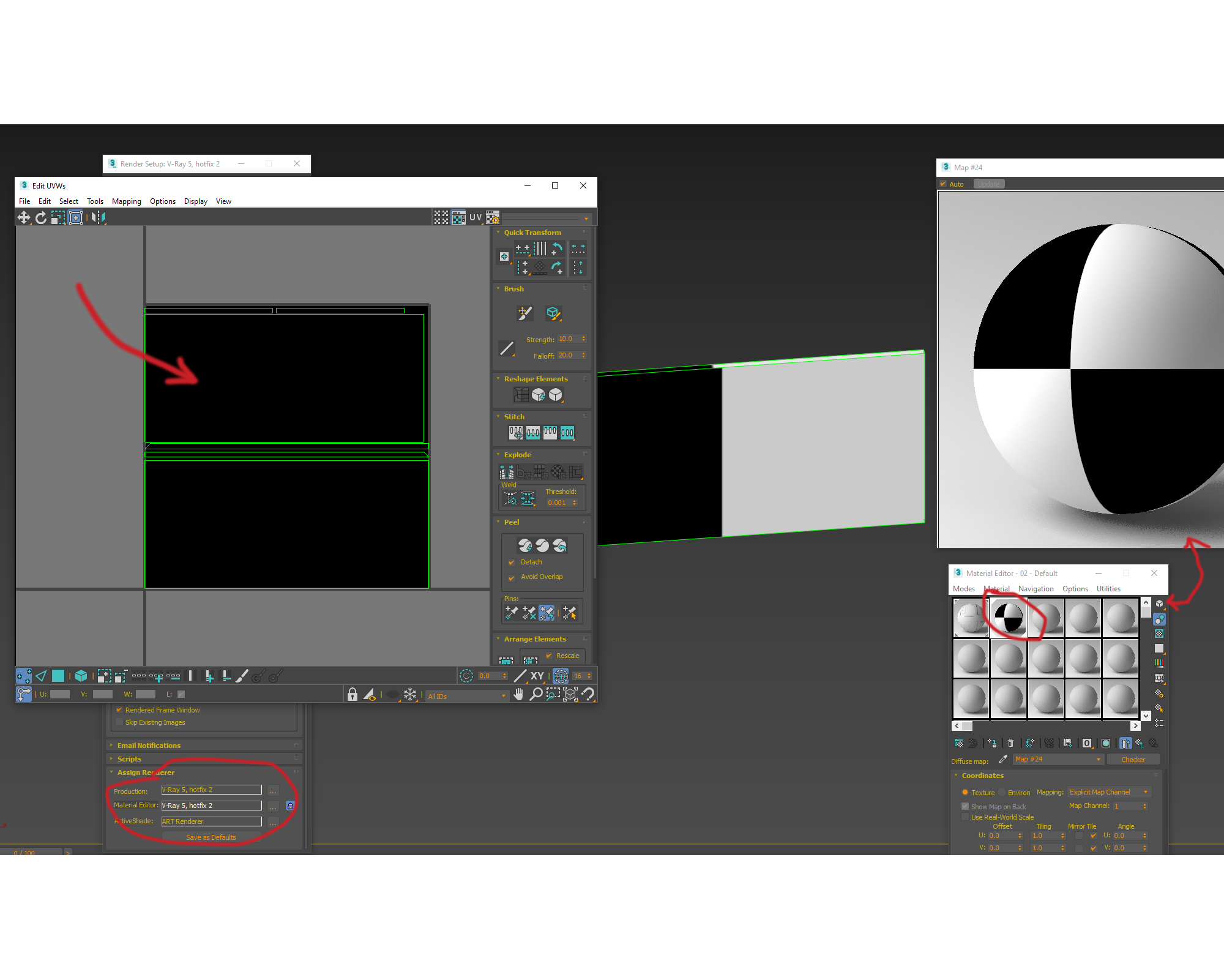The height and width of the screenshot is (980, 1224).
Task: Open the UV brush paint tool
Action: pyautogui.click(x=525, y=313)
